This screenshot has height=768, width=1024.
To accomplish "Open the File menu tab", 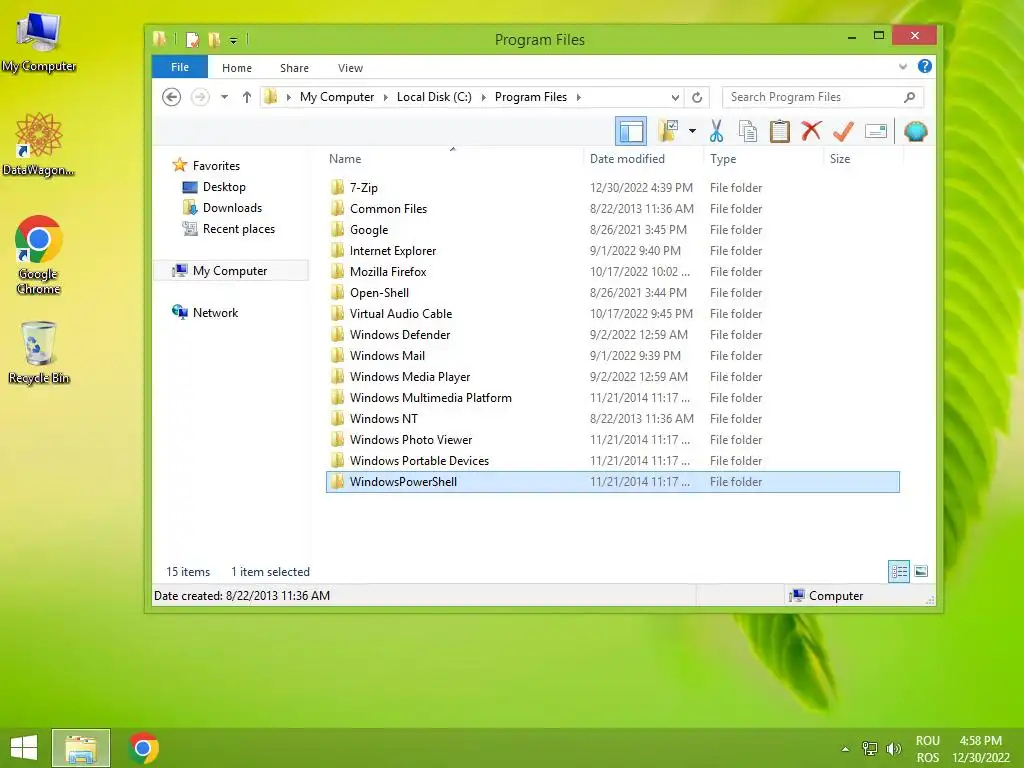I will (180, 67).
